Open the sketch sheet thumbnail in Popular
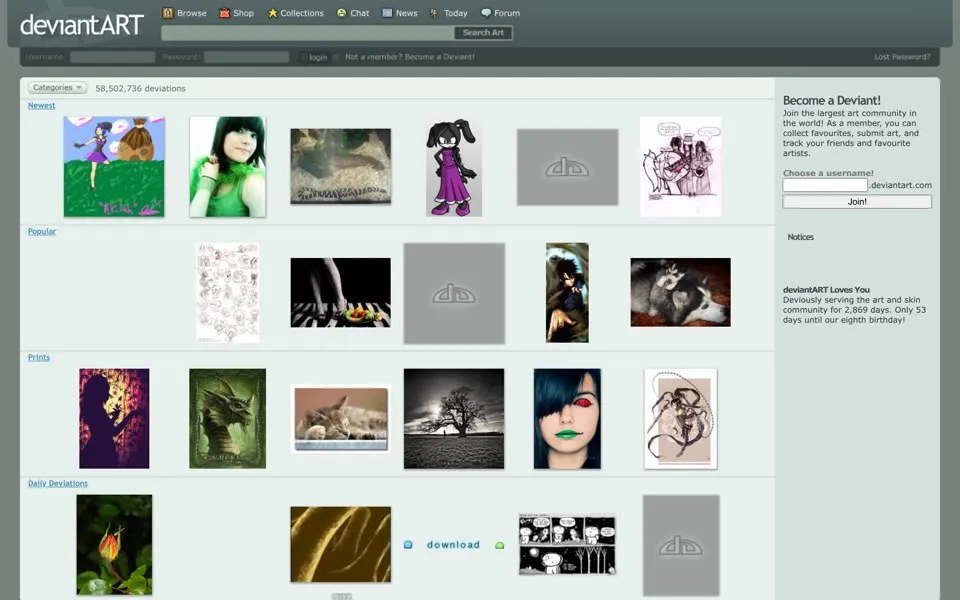960x600 pixels. 228,293
